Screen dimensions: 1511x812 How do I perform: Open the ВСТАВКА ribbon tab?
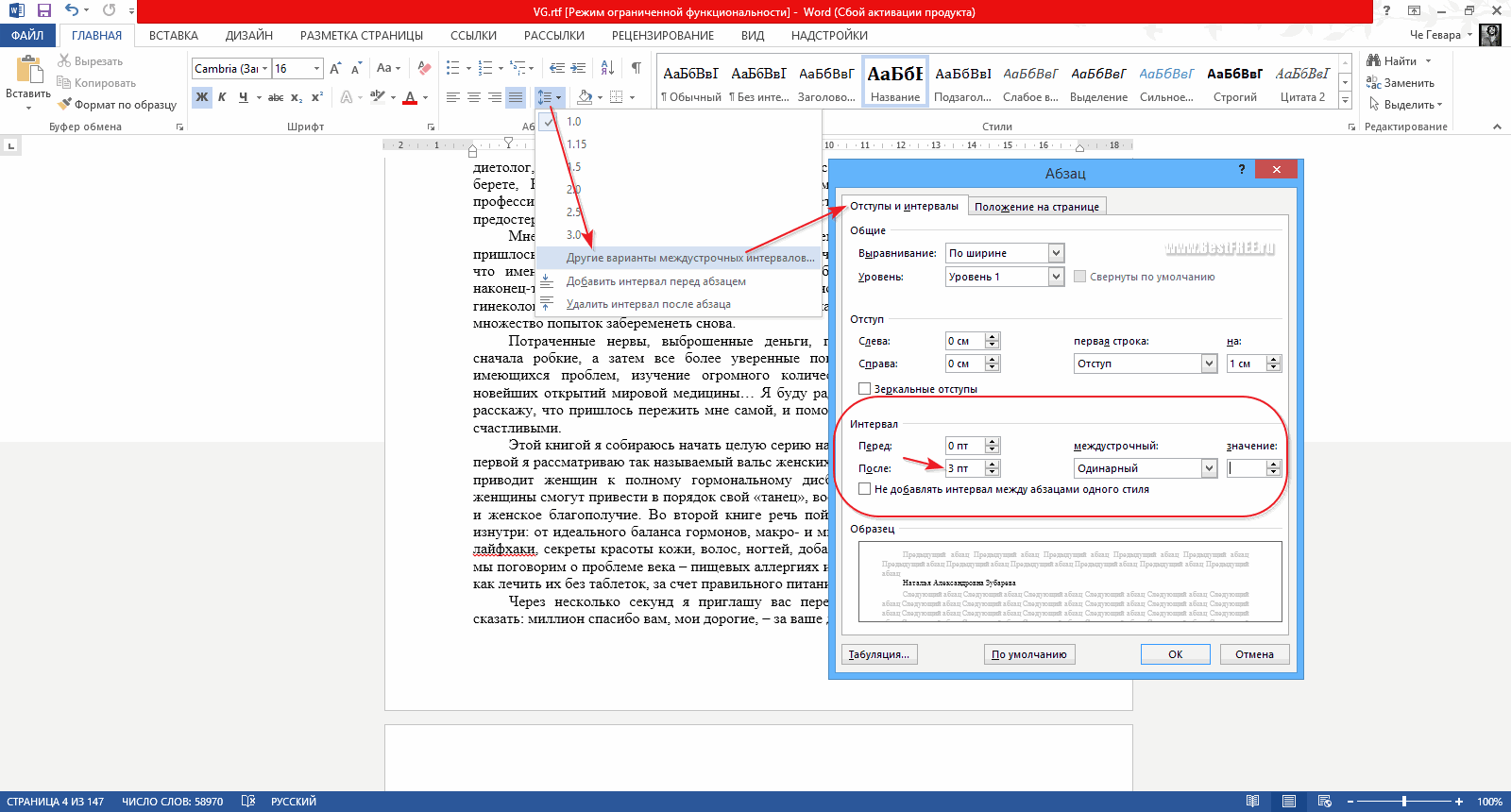174,36
